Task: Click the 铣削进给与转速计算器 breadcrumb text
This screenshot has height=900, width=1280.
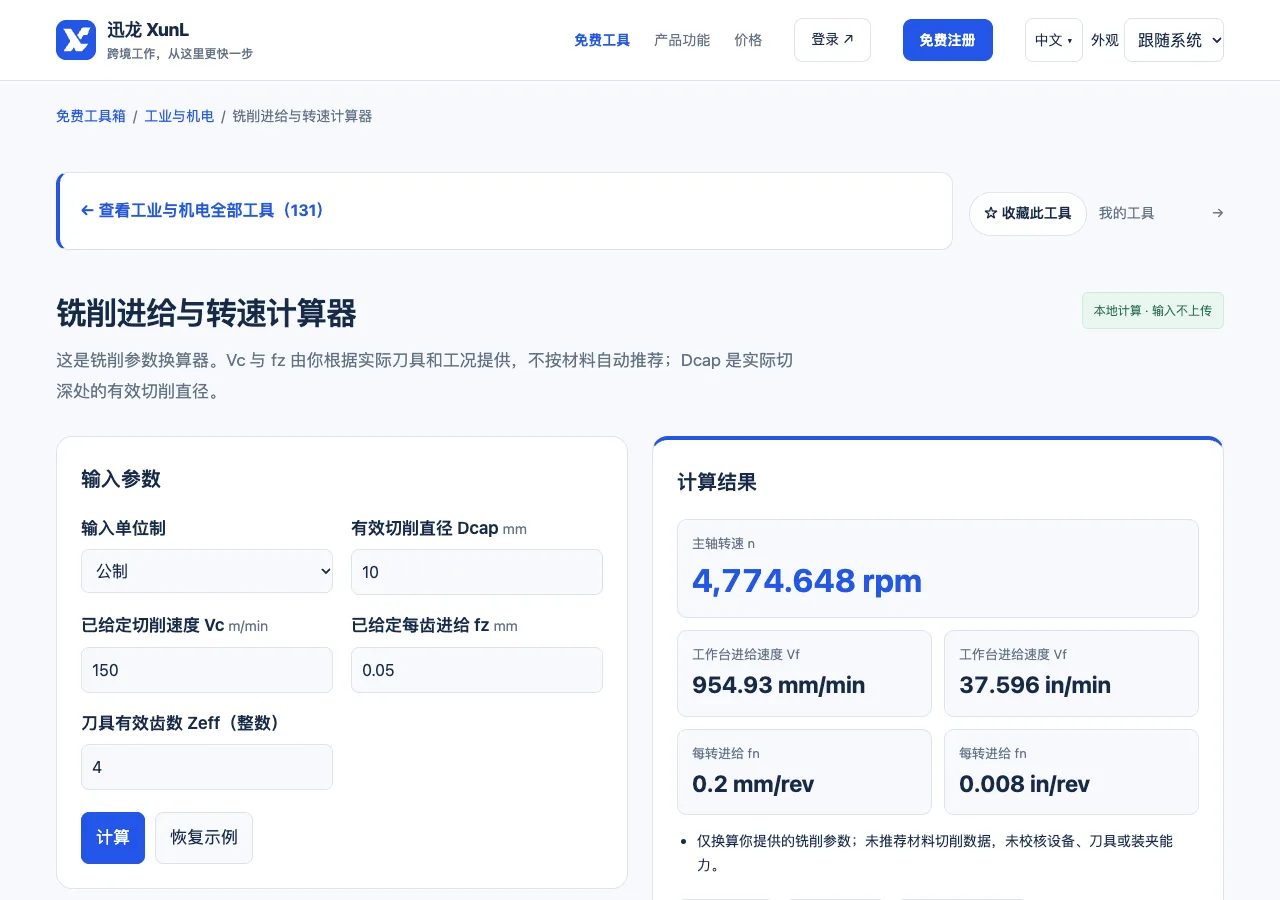Action: 302,116
